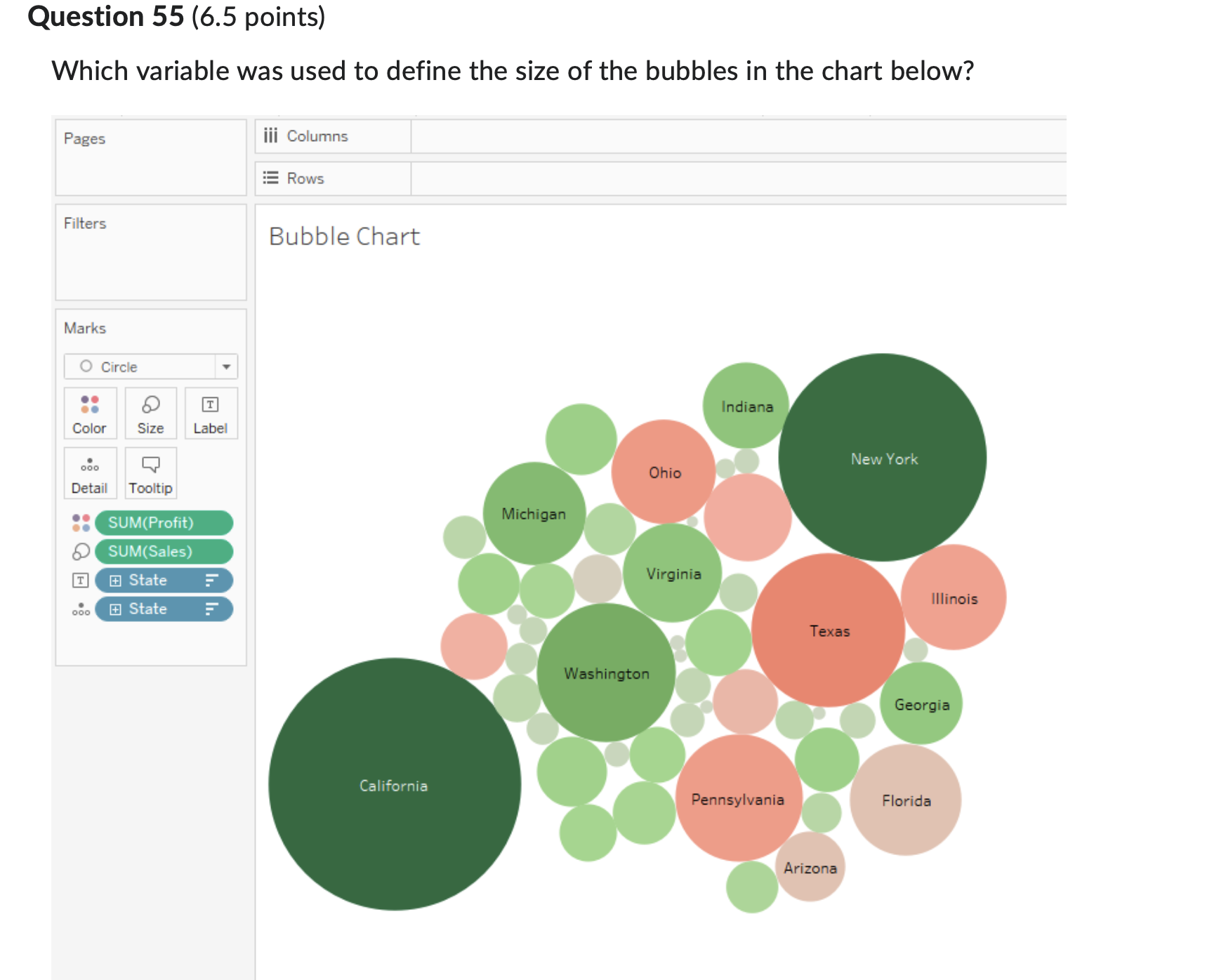This screenshot has width=1226, height=980.
Task: Select the Virginia bubble
Action: (673, 573)
